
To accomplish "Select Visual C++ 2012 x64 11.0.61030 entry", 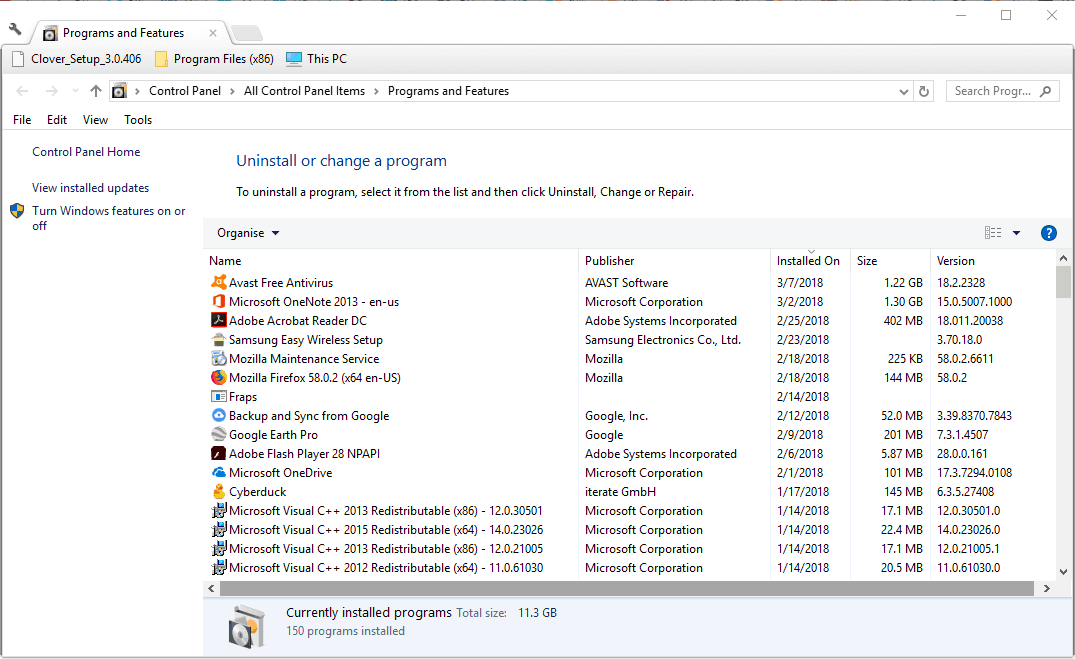I will pyautogui.click(x=386, y=568).
